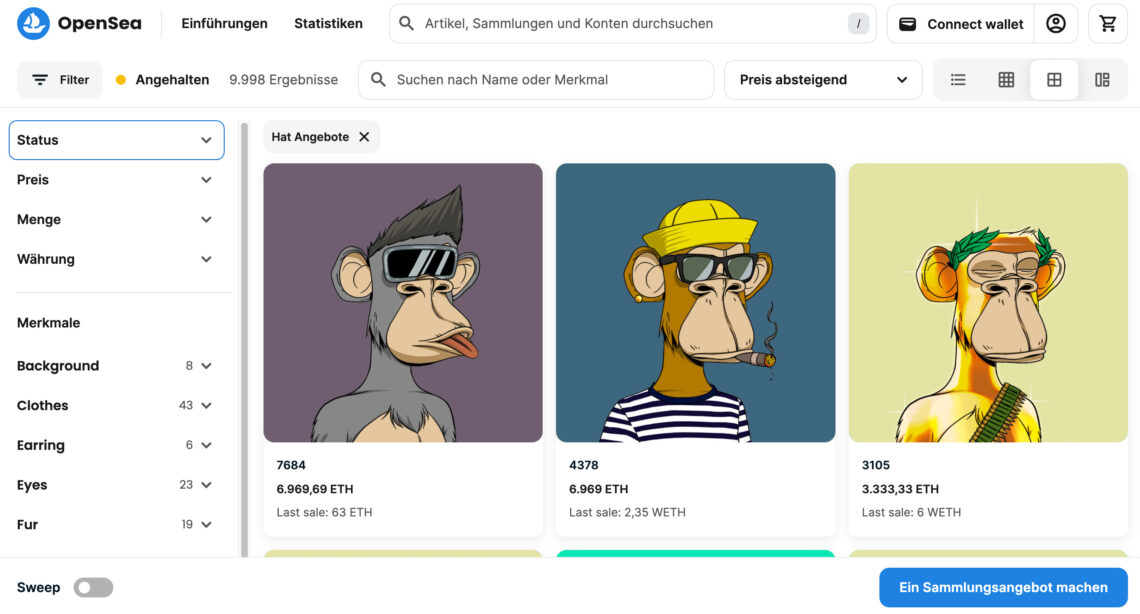The image size is (1140, 614).
Task: Switch to list view layout
Action: click(958, 80)
